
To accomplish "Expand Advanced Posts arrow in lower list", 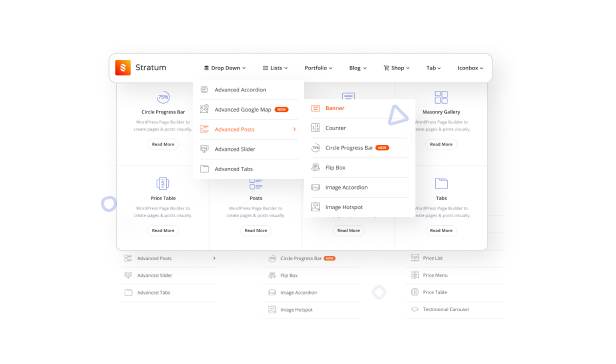I will [x=214, y=258].
